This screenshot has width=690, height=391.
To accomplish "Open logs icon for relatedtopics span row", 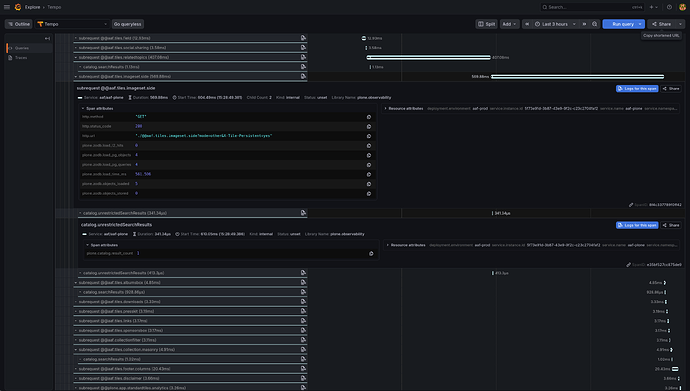I will [303, 57].
